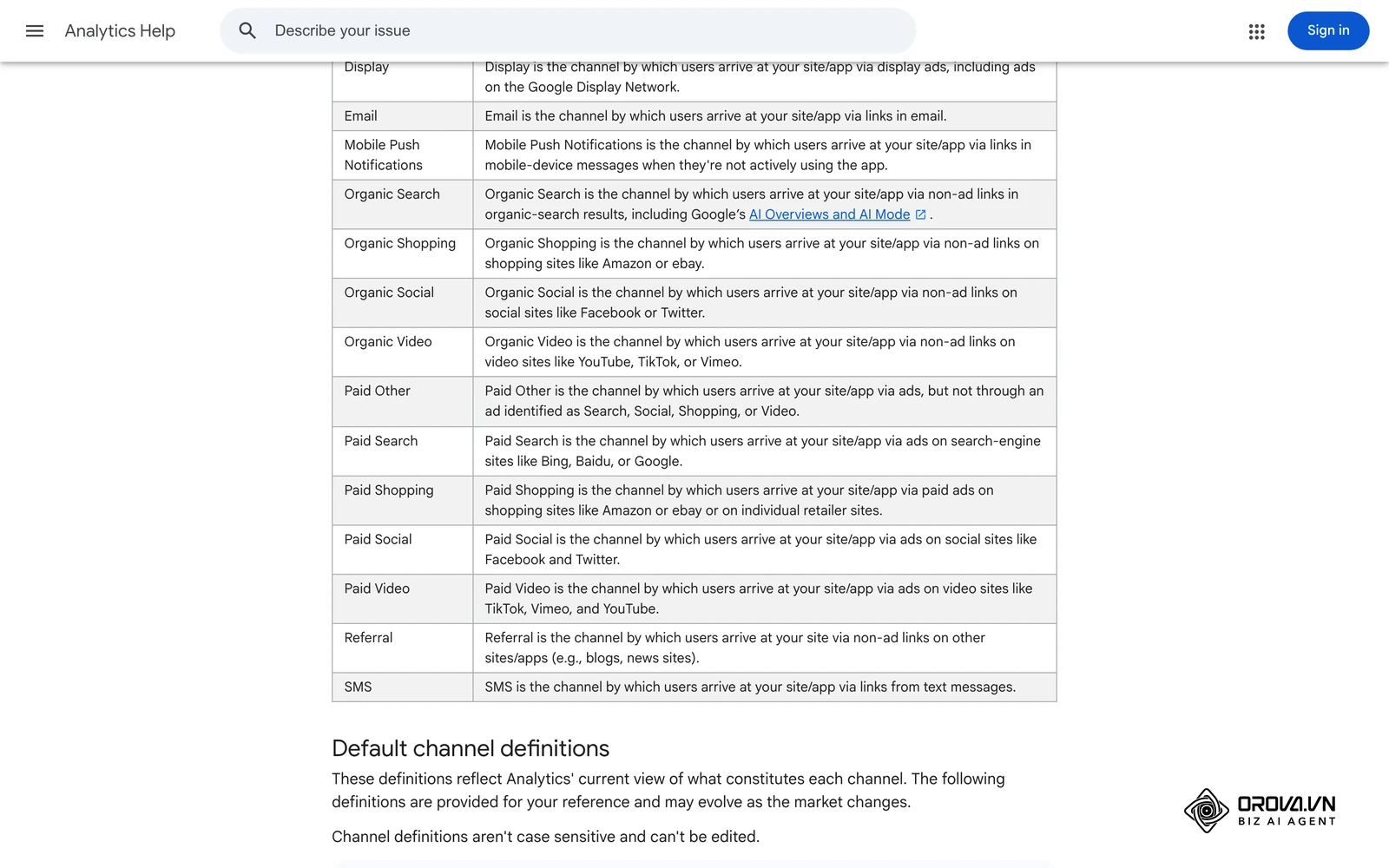Click the SMS row description text
The image size is (1389, 868).
pos(750,687)
